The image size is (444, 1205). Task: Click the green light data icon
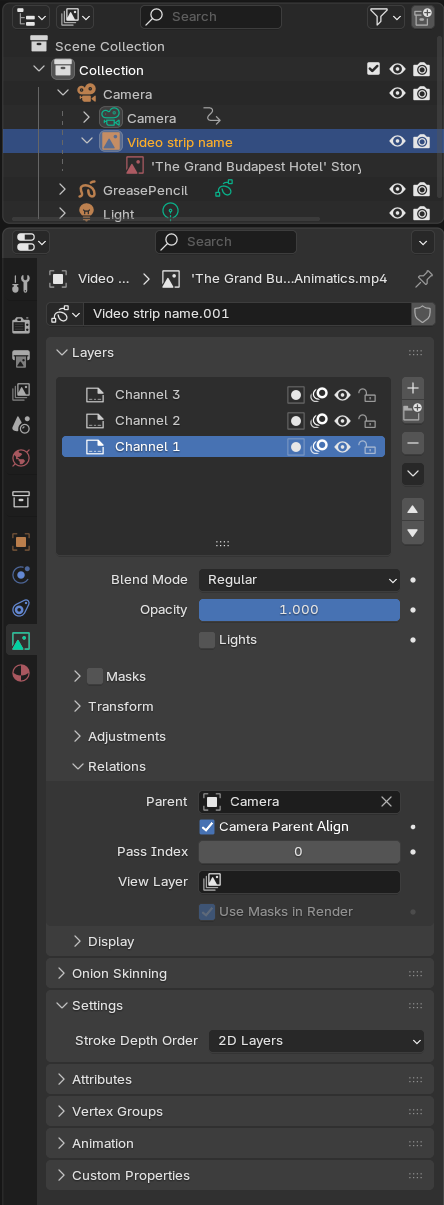point(171,212)
